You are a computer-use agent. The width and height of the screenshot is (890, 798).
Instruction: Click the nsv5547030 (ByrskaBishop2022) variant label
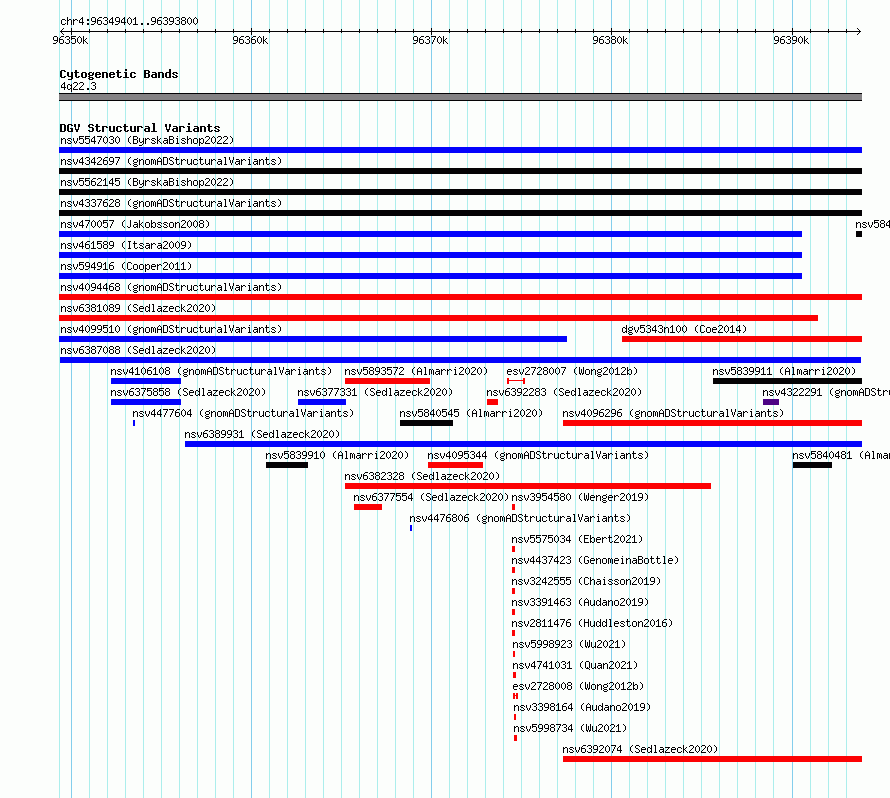tap(147, 140)
